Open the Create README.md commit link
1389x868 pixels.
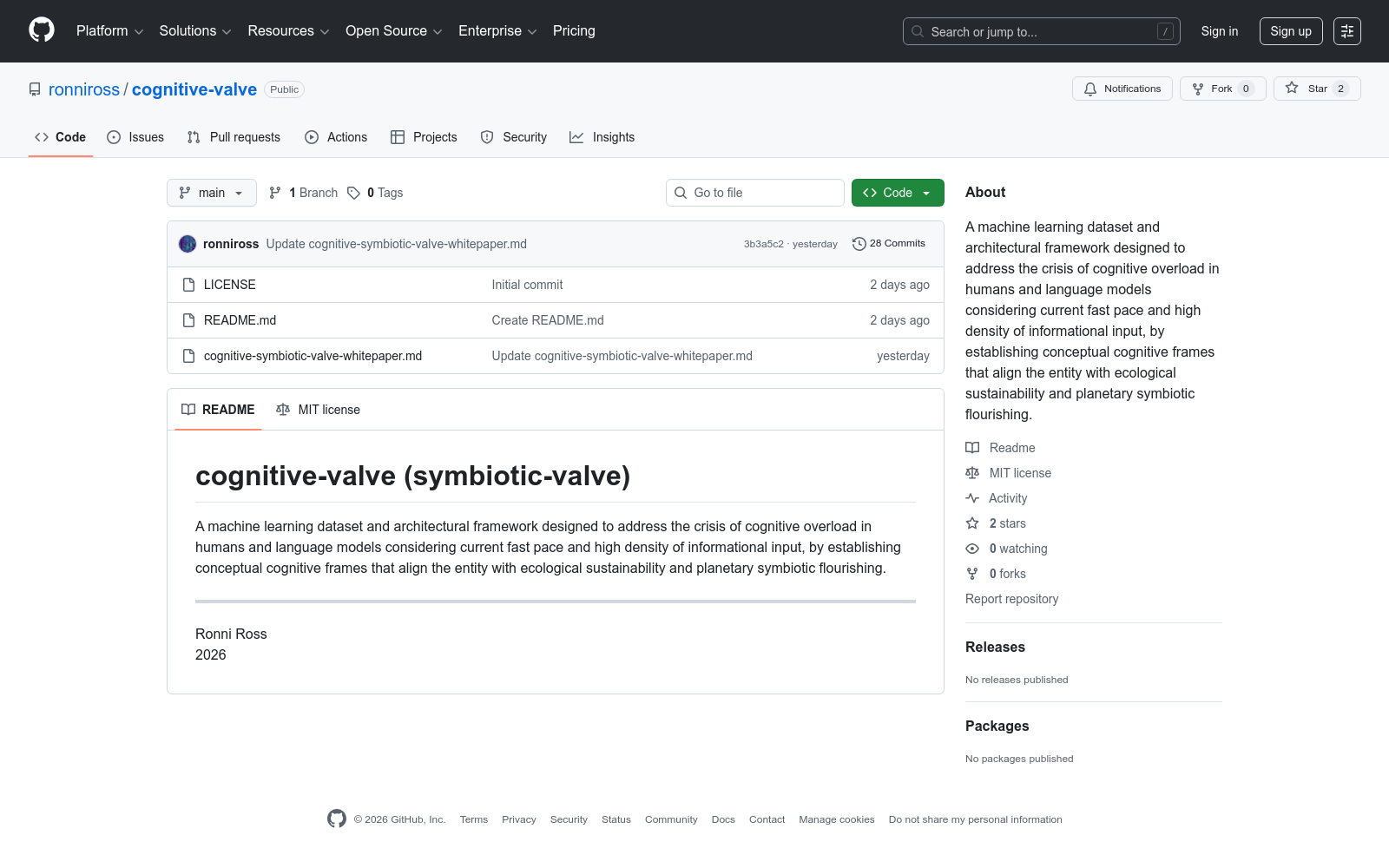[548, 320]
